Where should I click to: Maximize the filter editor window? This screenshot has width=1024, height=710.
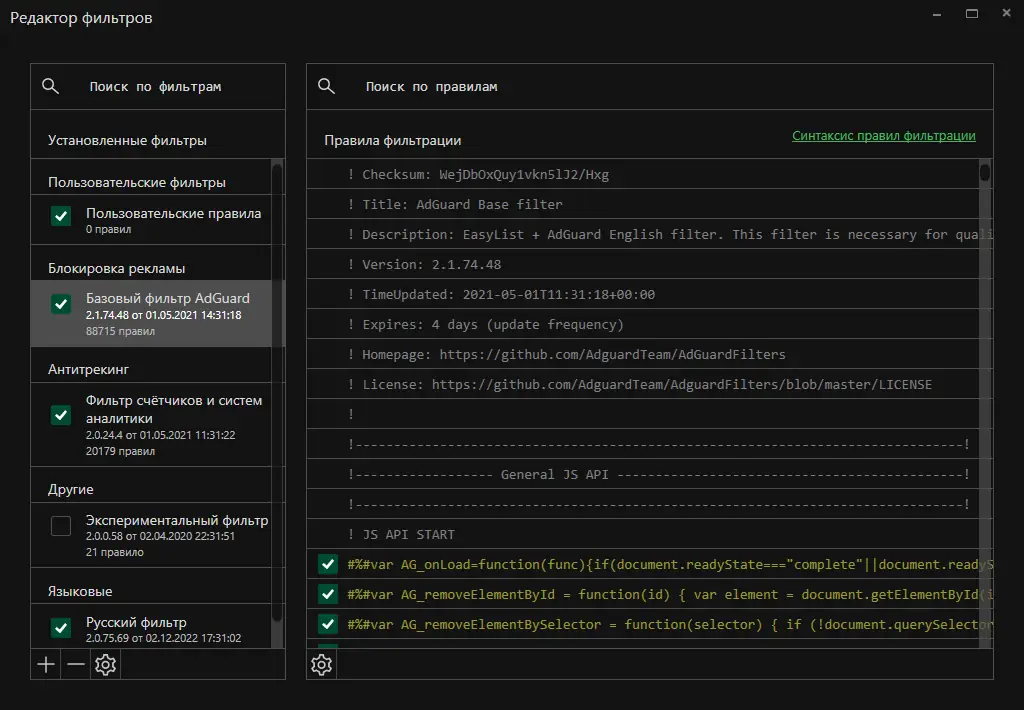point(971,14)
